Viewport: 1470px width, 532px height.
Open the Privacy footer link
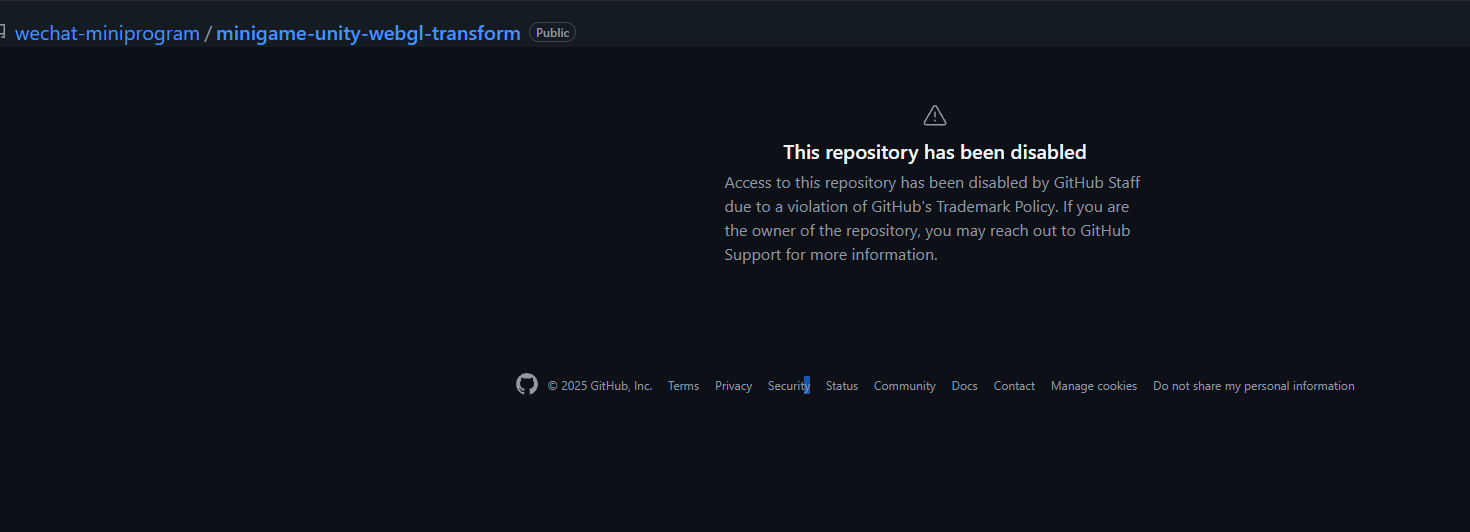pyautogui.click(x=733, y=386)
